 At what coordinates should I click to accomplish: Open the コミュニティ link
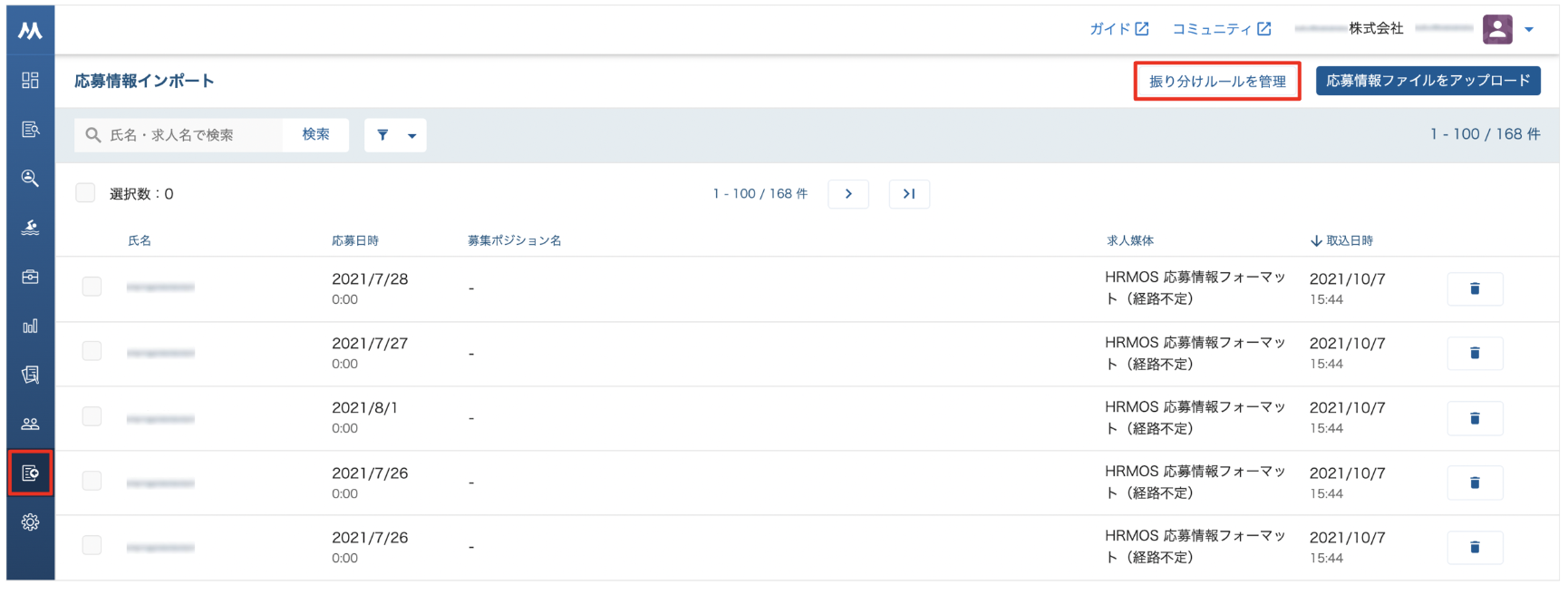(1221, 29)
